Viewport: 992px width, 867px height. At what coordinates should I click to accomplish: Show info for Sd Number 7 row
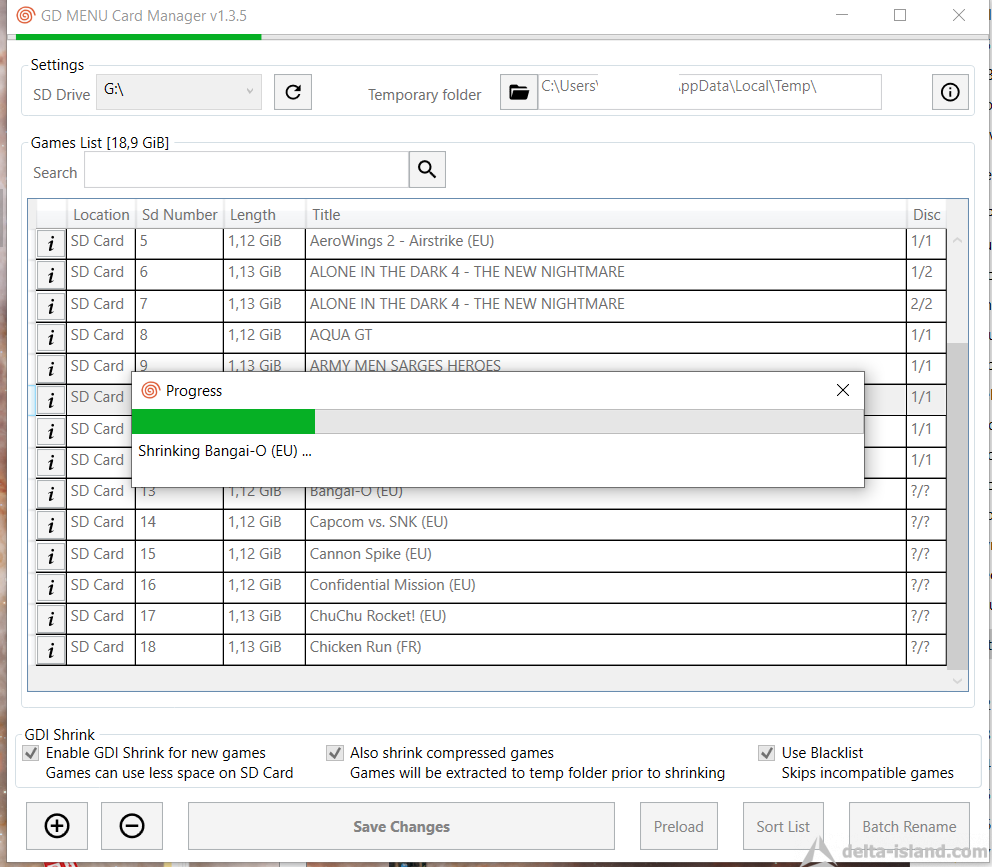(x=51, y=306)
